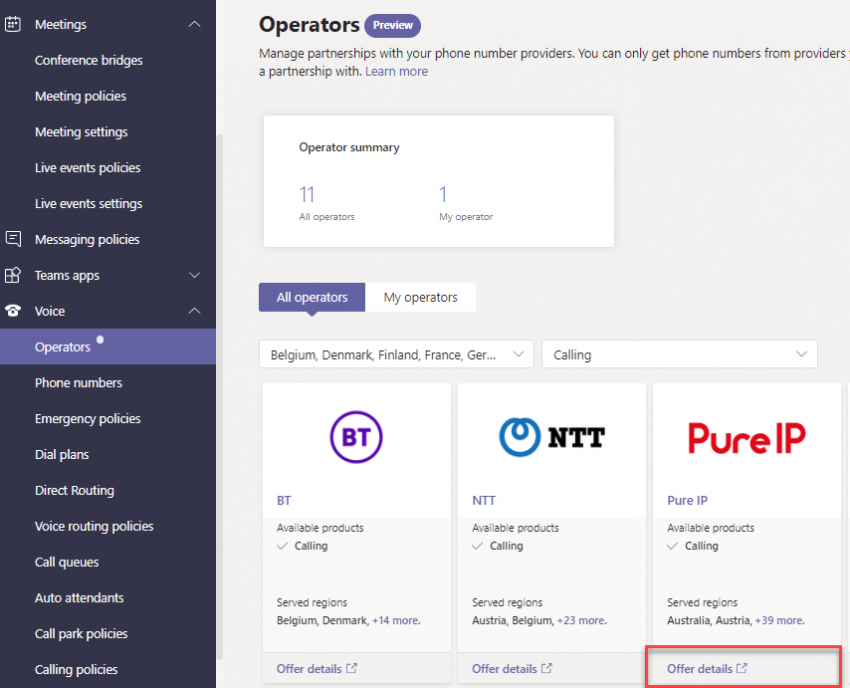Select Operators in the Voice sidebar
850x688 pixels.
(65, 346)
